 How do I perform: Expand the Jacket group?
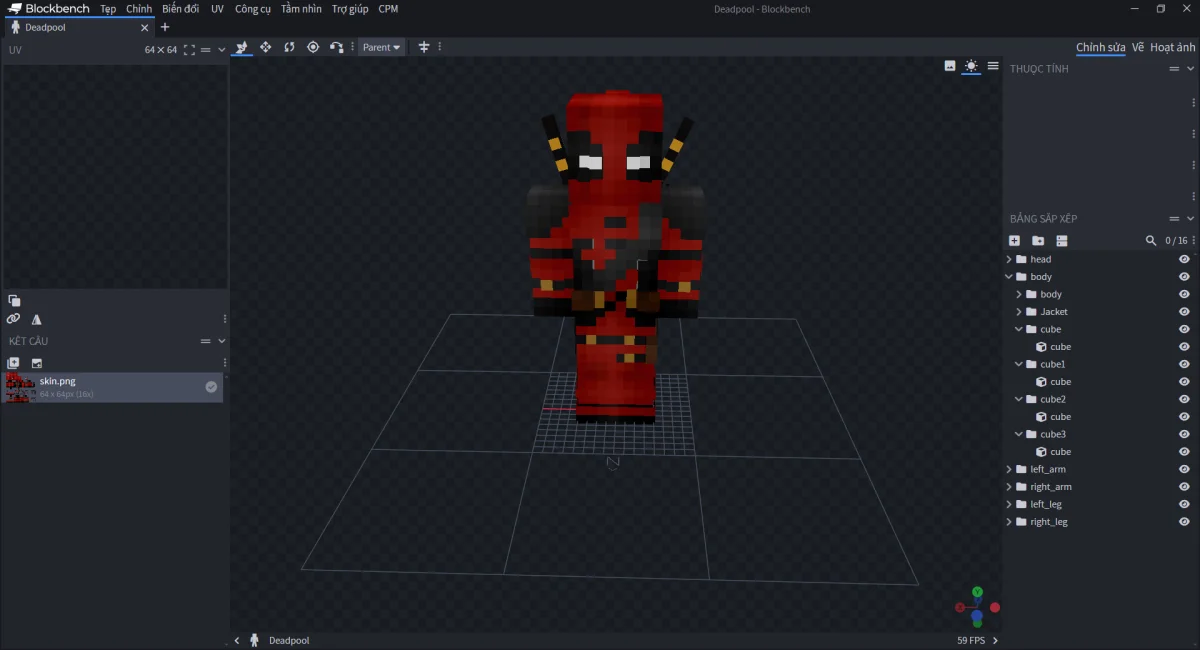tap(1019, 312)
